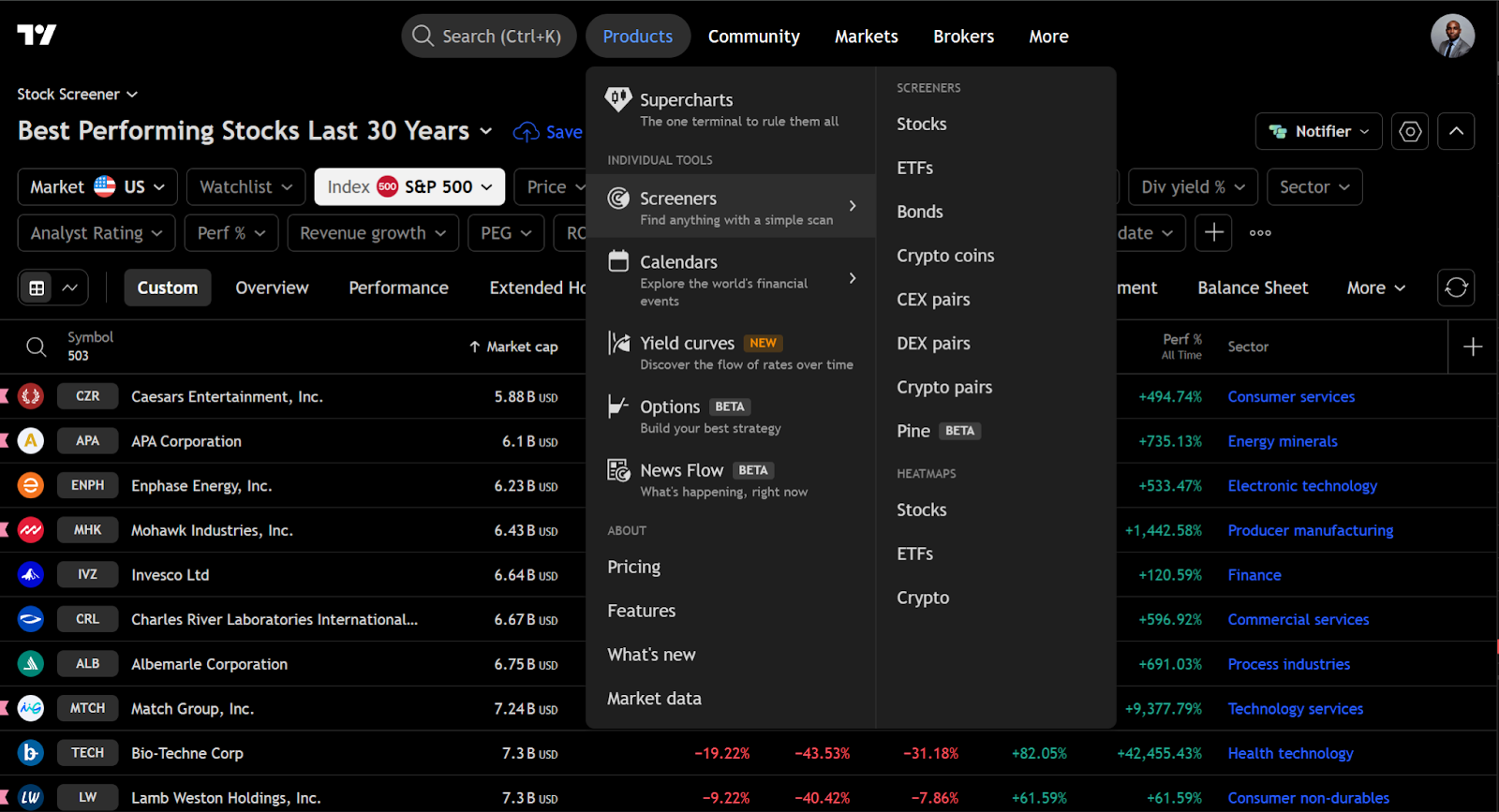Sort by the Market cap column
1499x812 pixels.
pyautogui.click(x=513, y=347)
